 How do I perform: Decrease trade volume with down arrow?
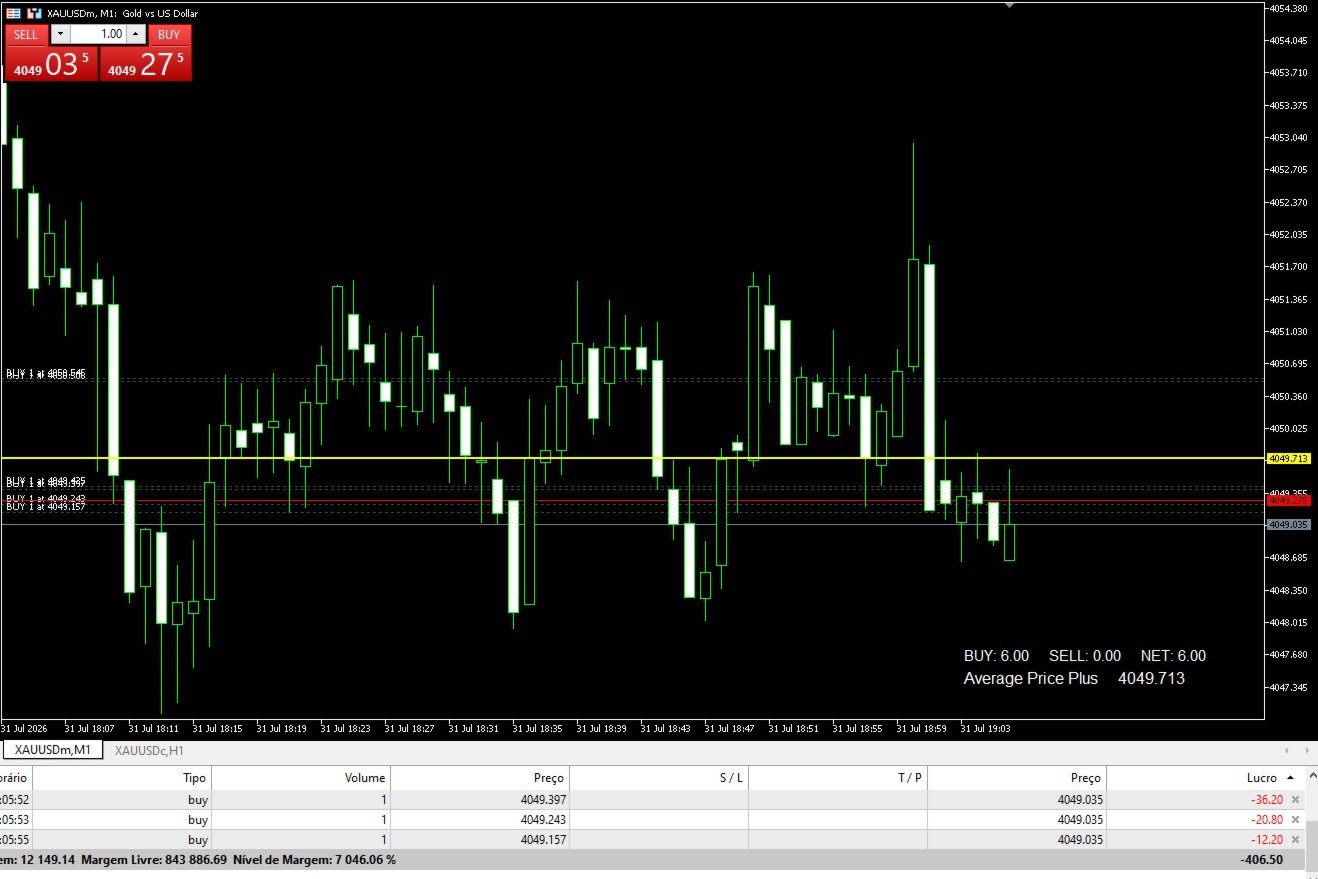pos(60,34)
